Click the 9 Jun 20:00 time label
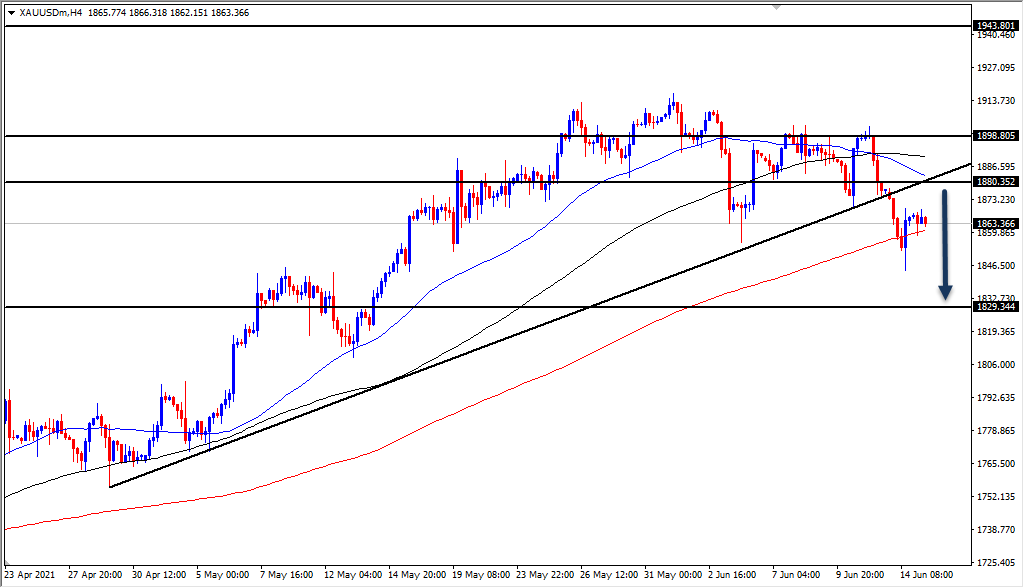The height and width of the screenshot is (588, 1024). (x=860, y=575)
